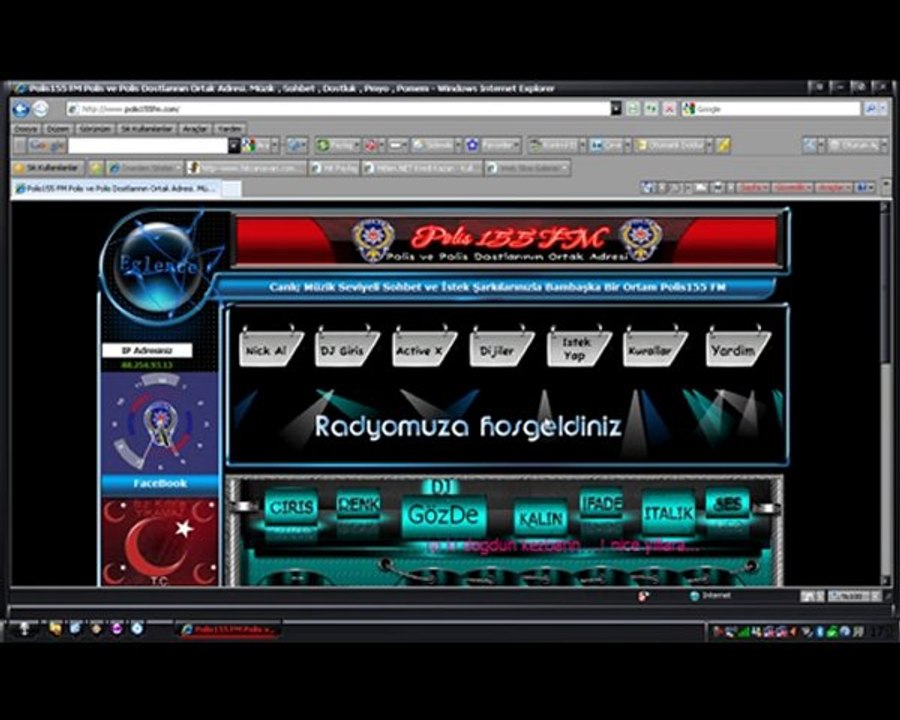Click the yellow highlighter icon on Google toolbar

coord(724,145)
